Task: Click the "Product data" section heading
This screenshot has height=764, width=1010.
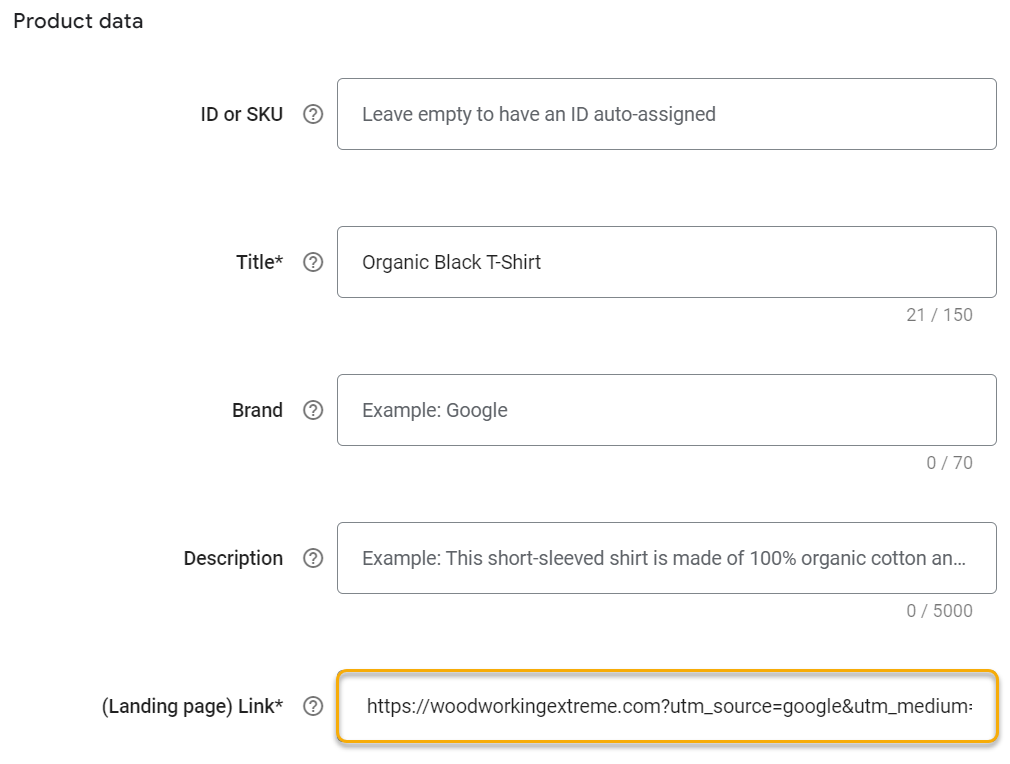Action: coord(78,21)
